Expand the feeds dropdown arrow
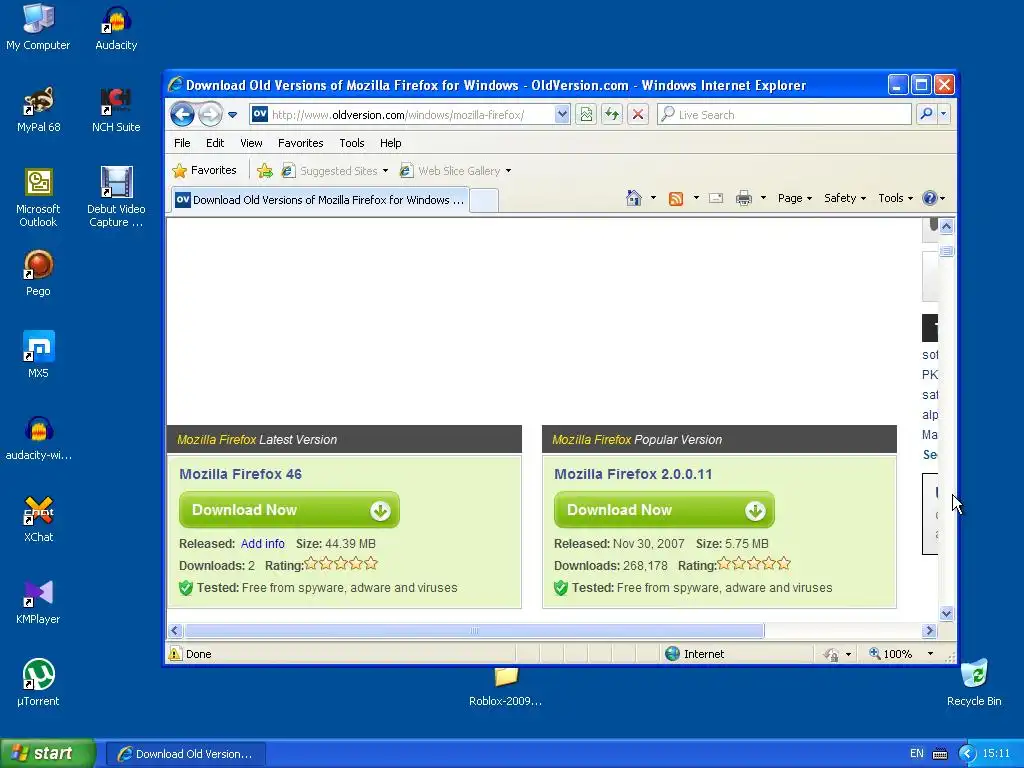The height and width of the screenshot is (768, 1024). point(696,198)
